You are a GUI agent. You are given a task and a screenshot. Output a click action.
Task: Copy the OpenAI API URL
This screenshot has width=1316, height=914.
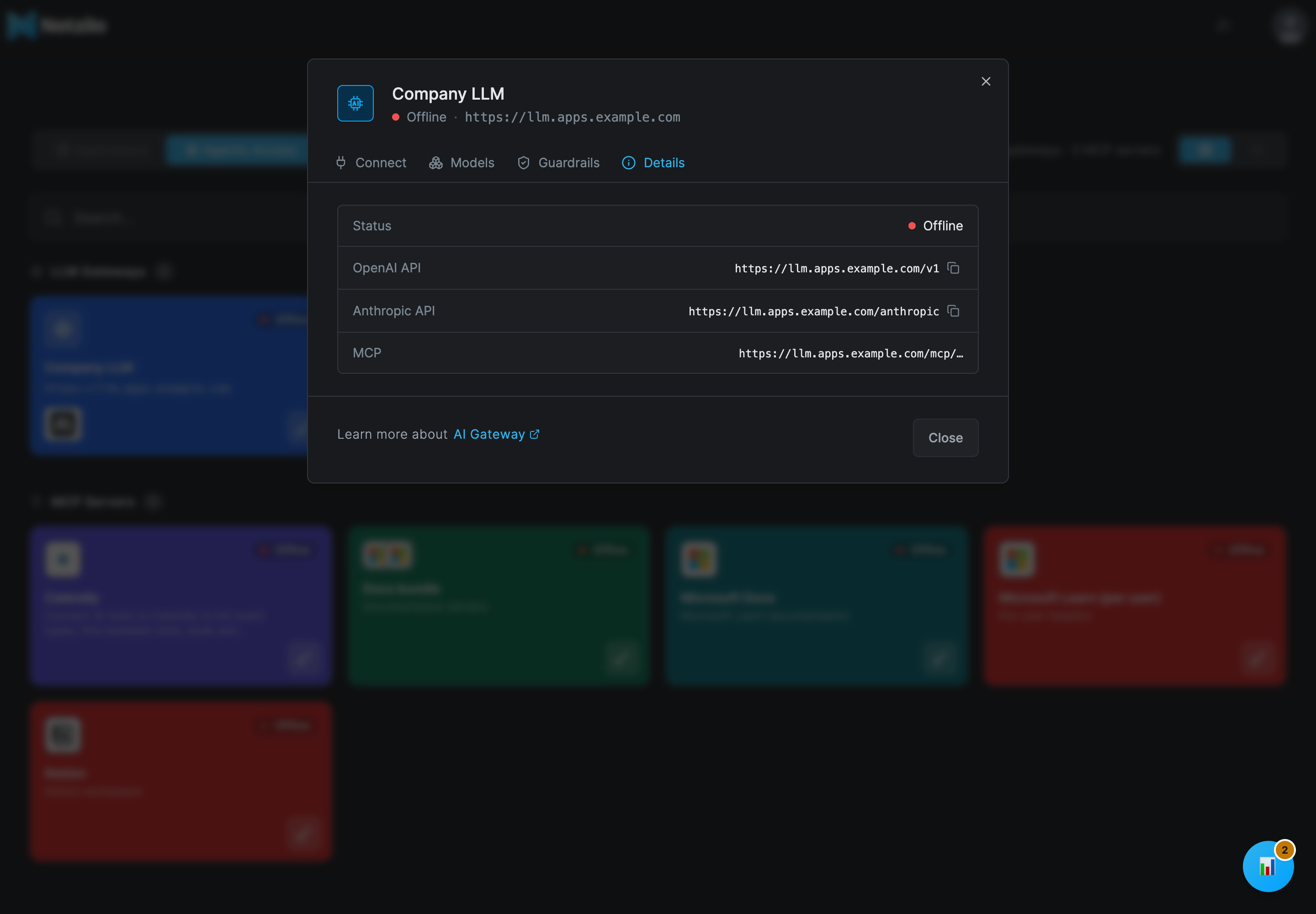tap(953, 268)
